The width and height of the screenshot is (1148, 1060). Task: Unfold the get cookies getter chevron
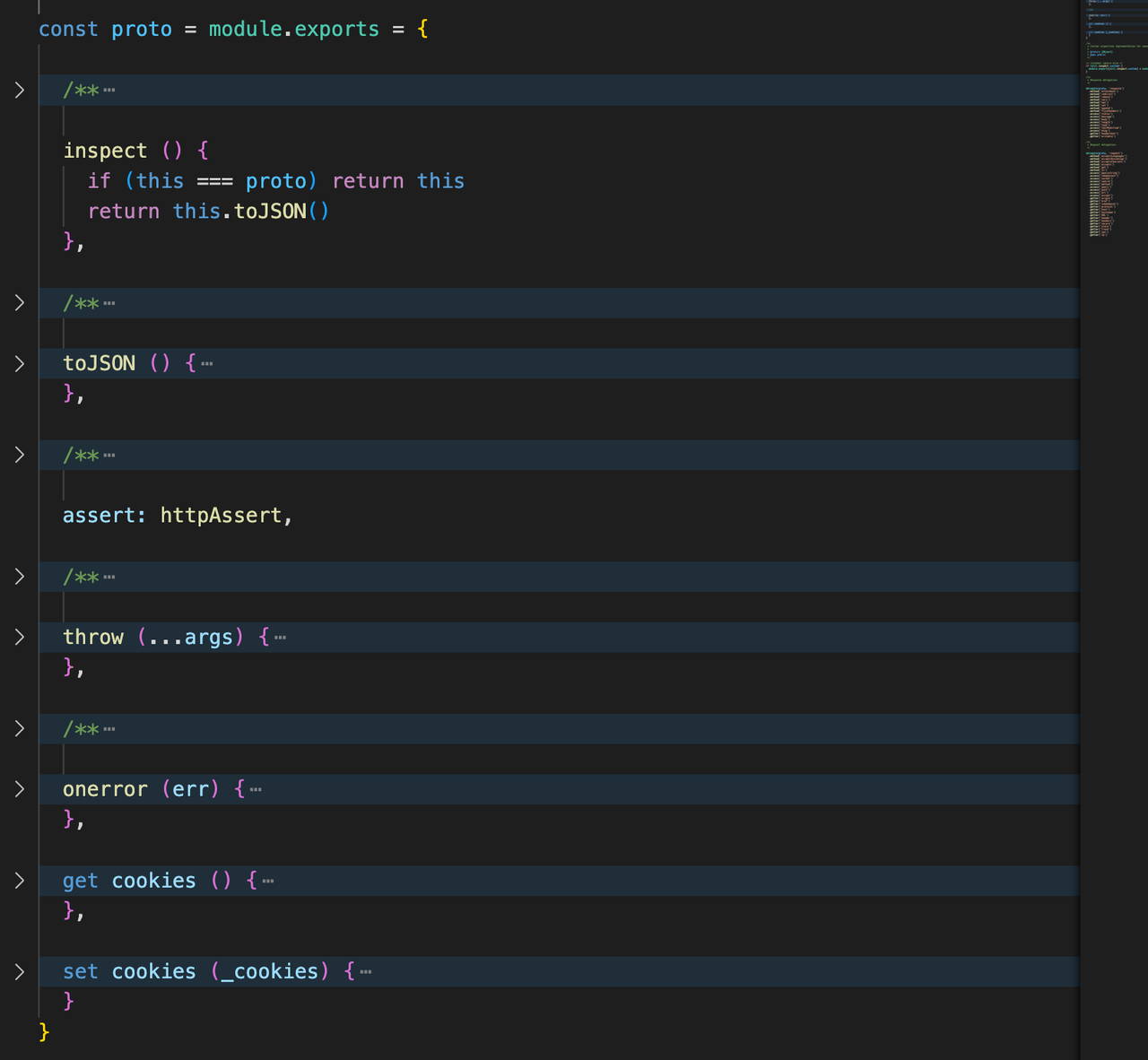tap(20, 881)
